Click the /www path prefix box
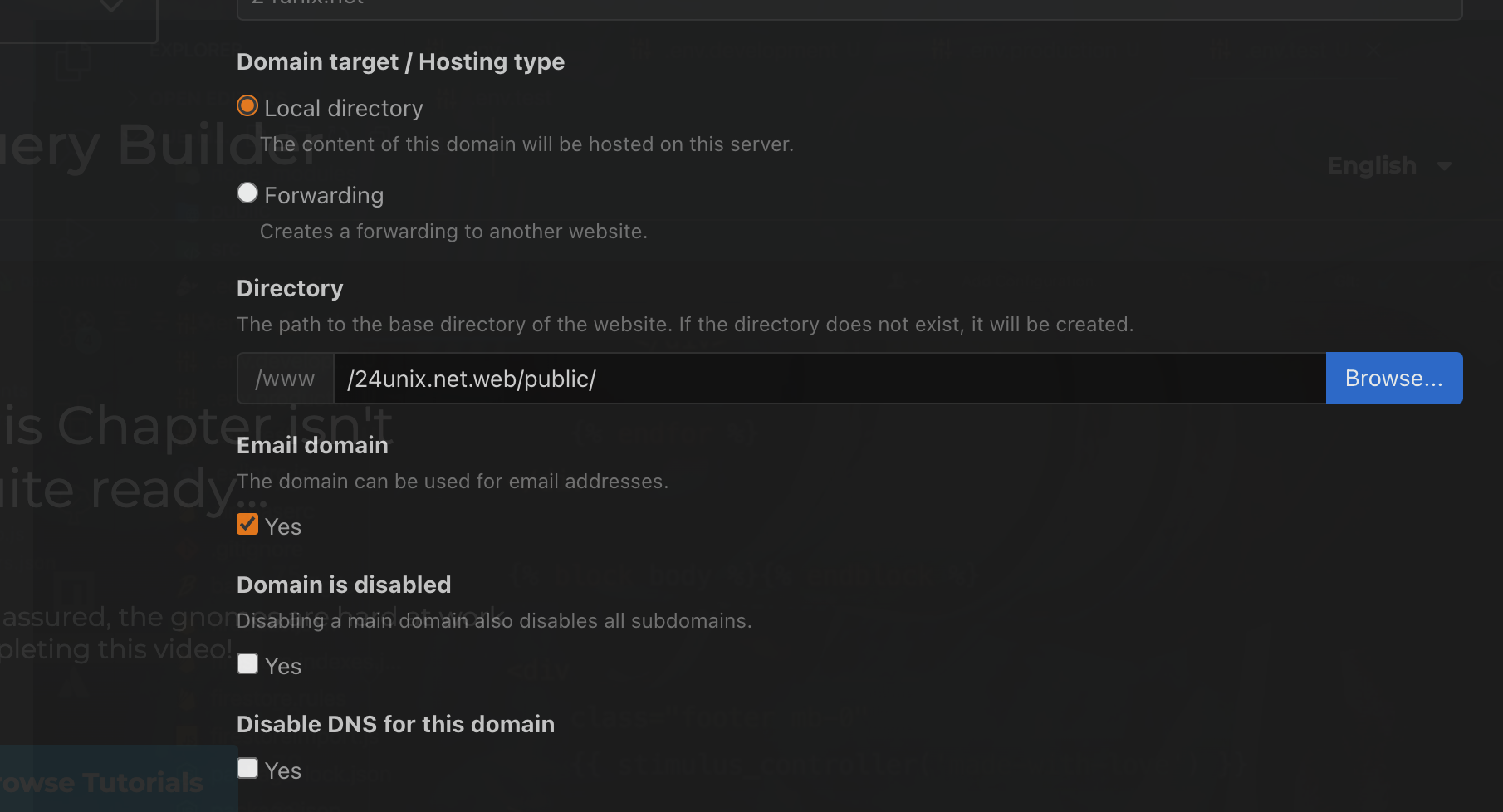 [286, 379]
